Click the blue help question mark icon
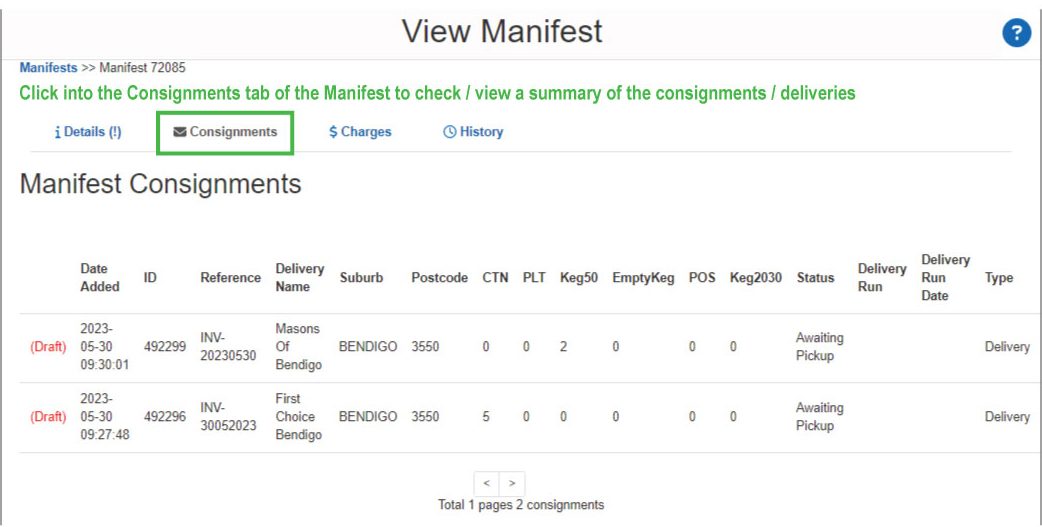1042x527 pixels. point(1016,33)
